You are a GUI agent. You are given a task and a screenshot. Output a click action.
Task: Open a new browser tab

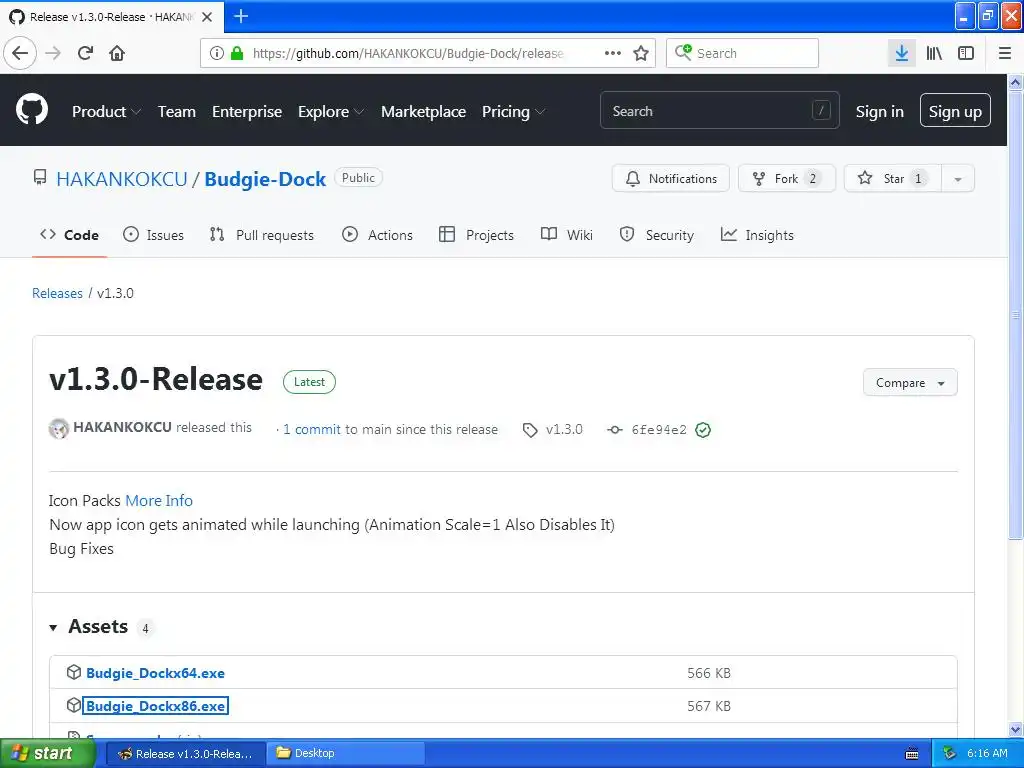coord(241,16)
